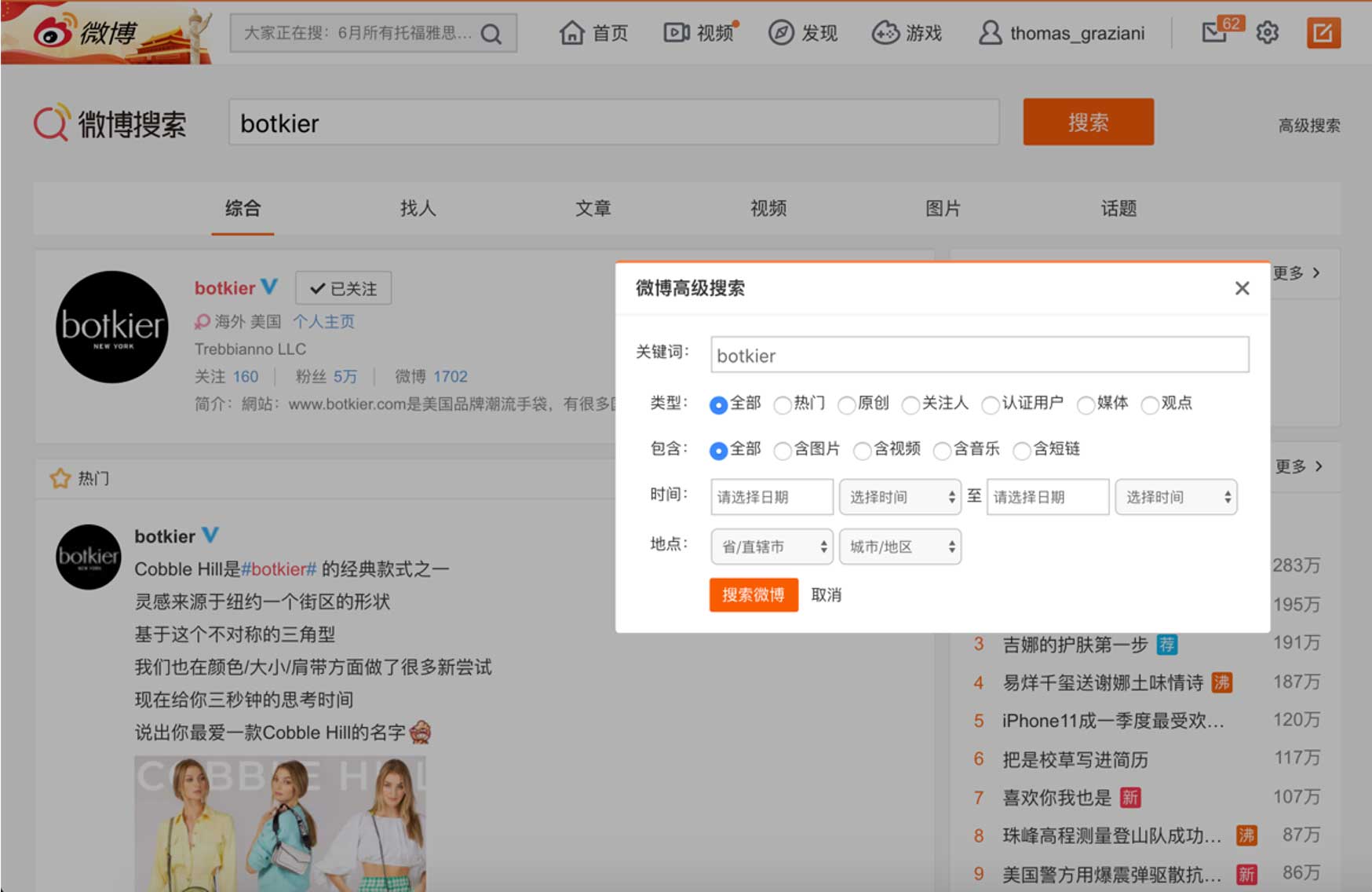Screen dimensions: 1372x892
Task: Select 含视频 radio button
Action: (x=862, y=450)
